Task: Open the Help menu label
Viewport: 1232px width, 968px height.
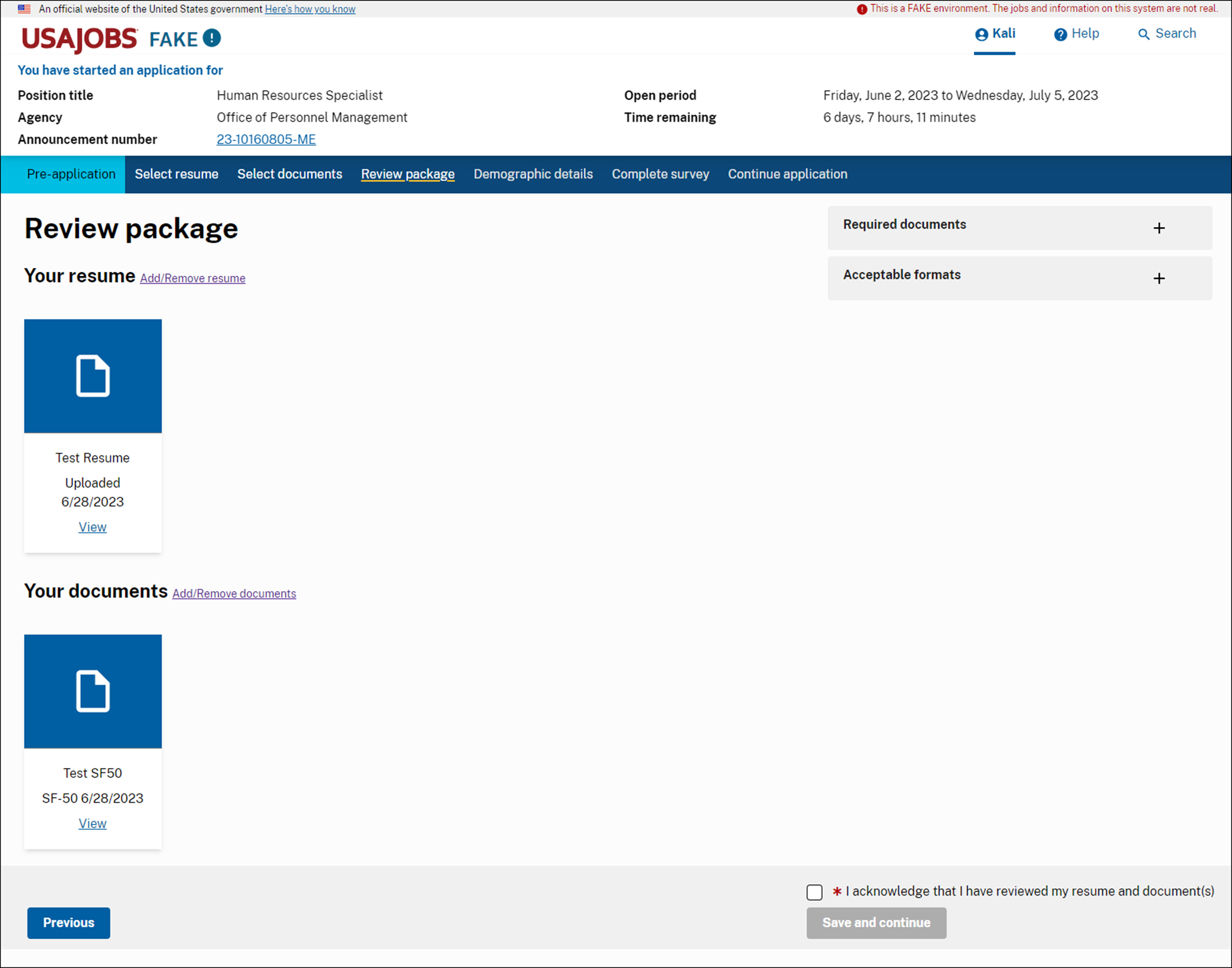Action: point(1085,33)
